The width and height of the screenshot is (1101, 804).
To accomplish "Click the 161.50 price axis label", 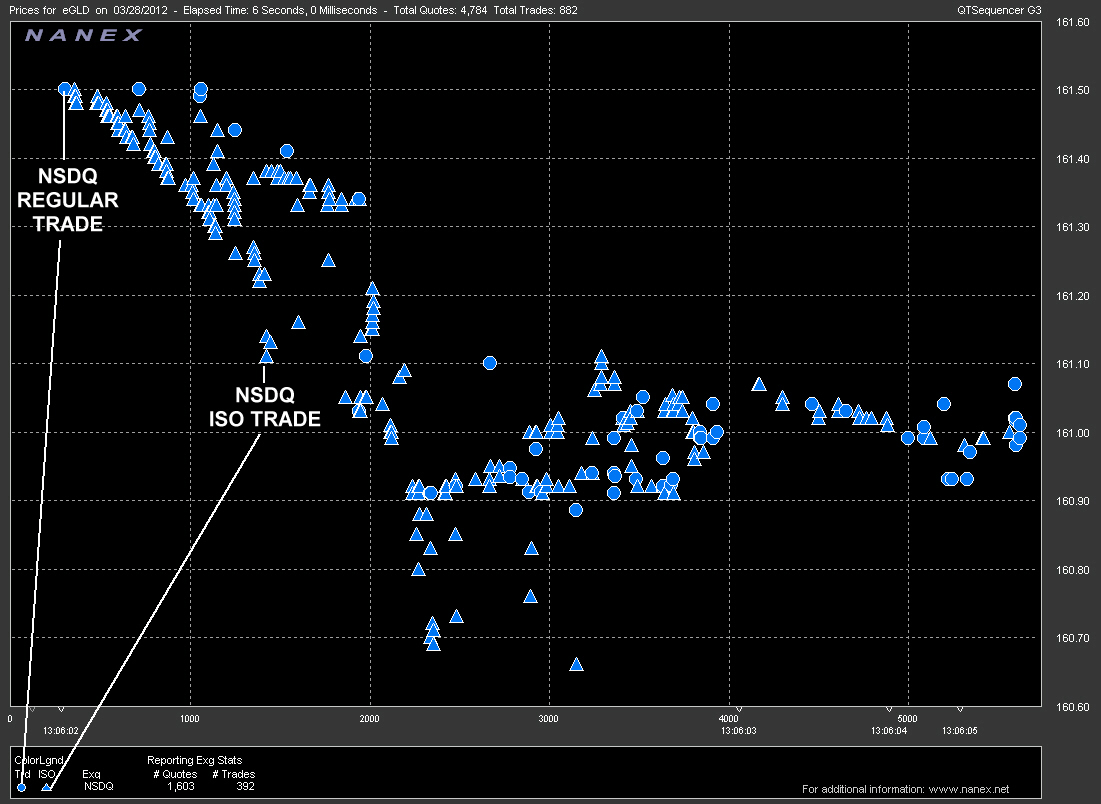I will pos(1072,91).
